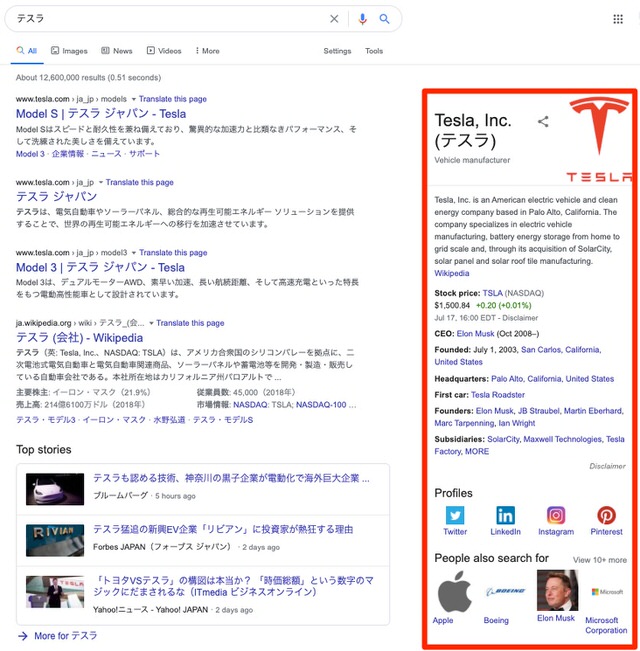Select the Microsoft logo in related searches
This screenshot has width=640, height=651.
tap(607, 592)
